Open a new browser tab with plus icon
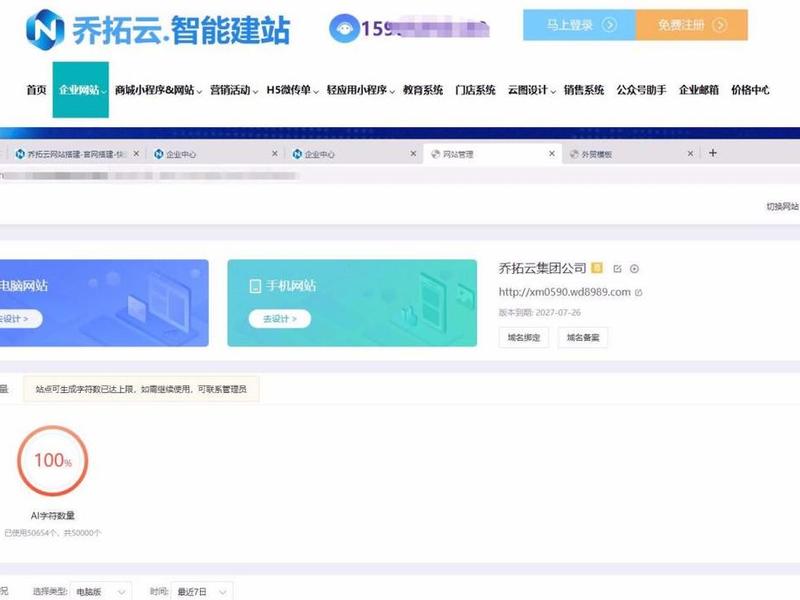This screenshot has height=600, width=800. point(713,153)
